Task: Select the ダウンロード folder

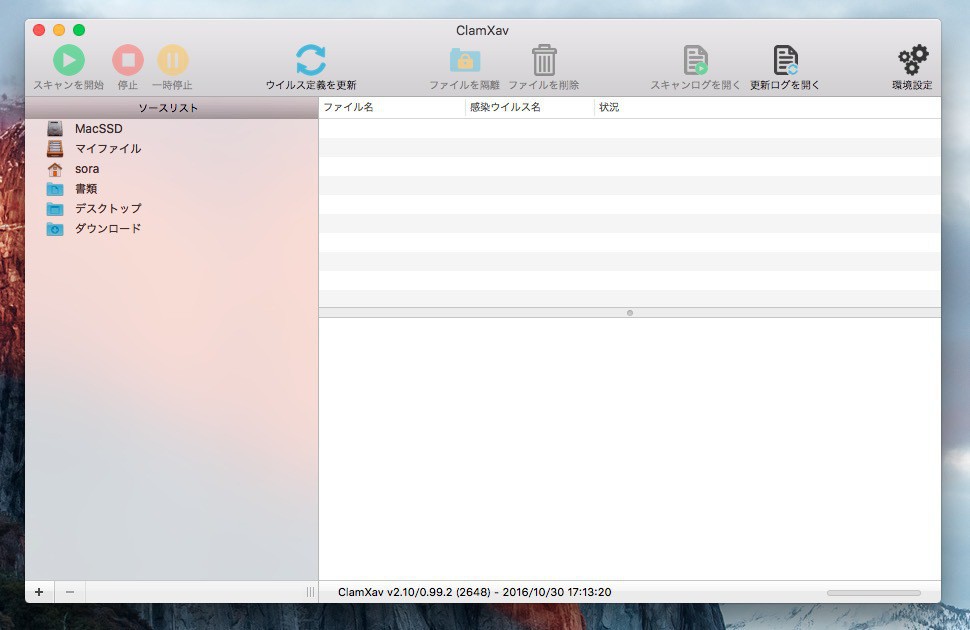Action: click(107, 229)
